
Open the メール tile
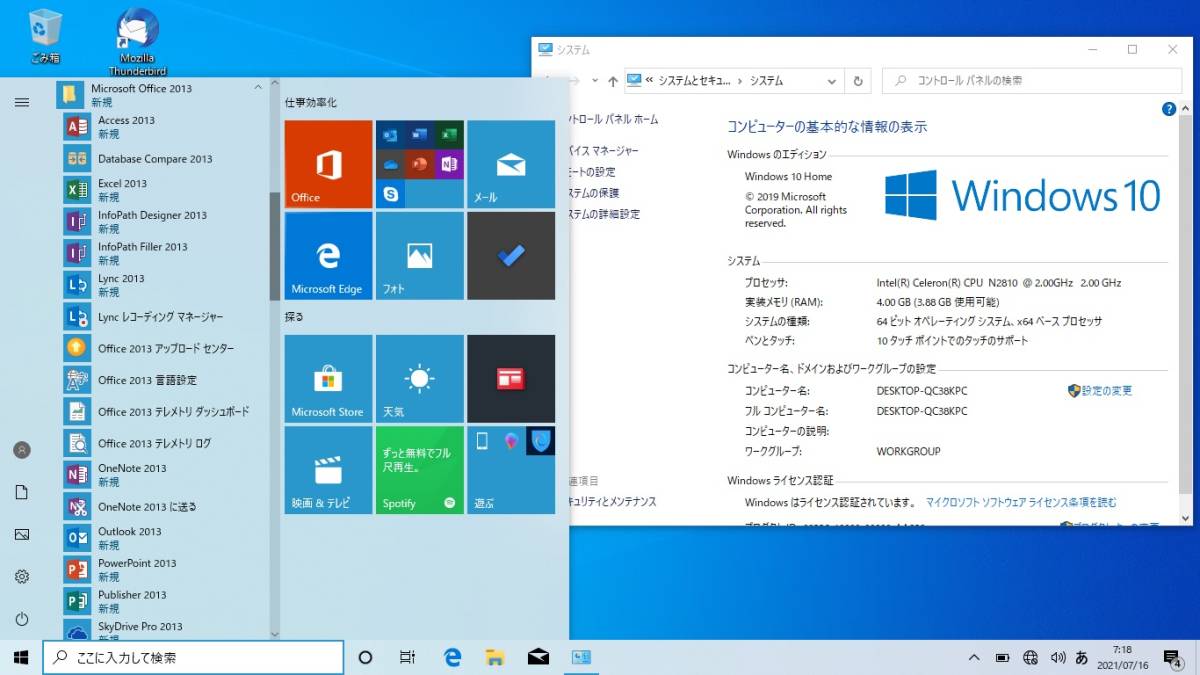coord(511,164)
